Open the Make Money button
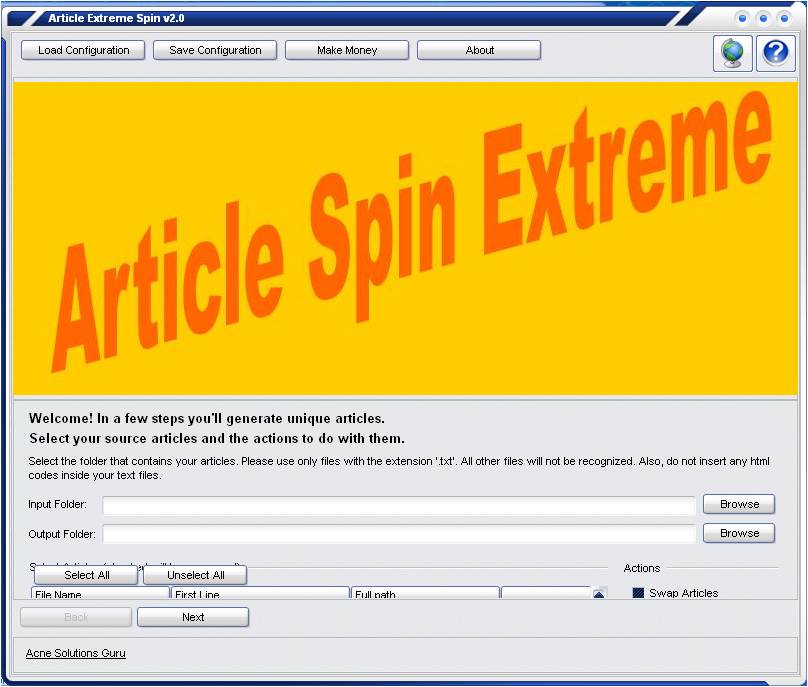808x687 pixels. 347,51
